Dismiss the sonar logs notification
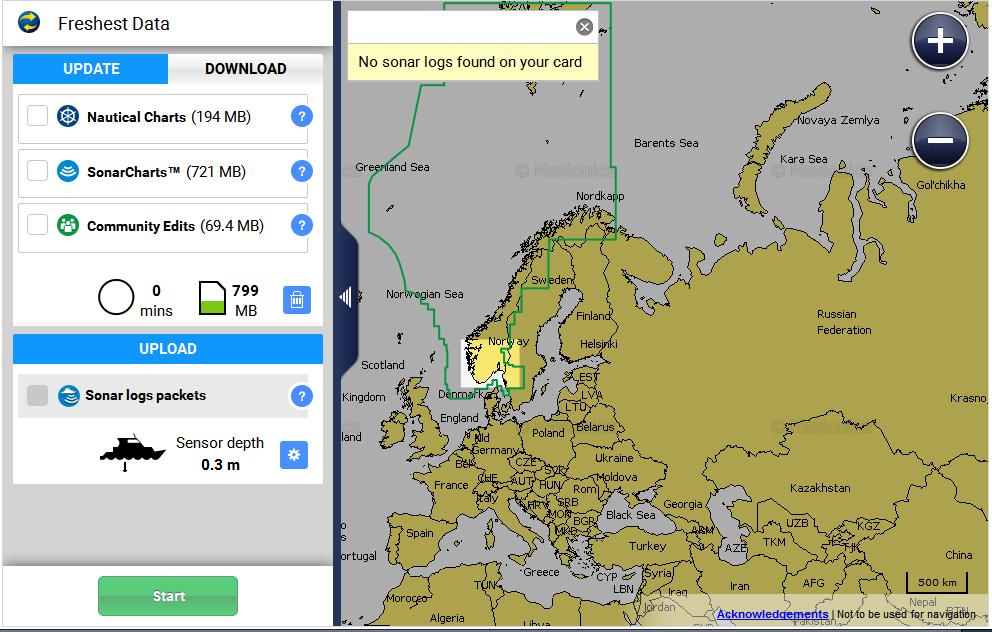Image resolution: width=992 pixels, height=632 pixels. [x=585, y=27]
